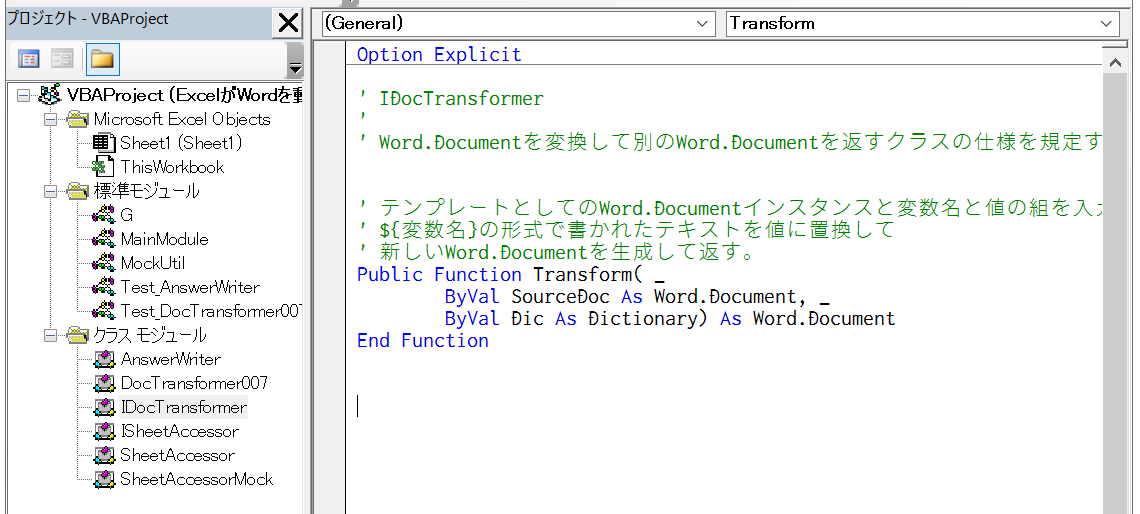
Task: Click the Public Function Transform( line
Action: click(x=511, y=275)
